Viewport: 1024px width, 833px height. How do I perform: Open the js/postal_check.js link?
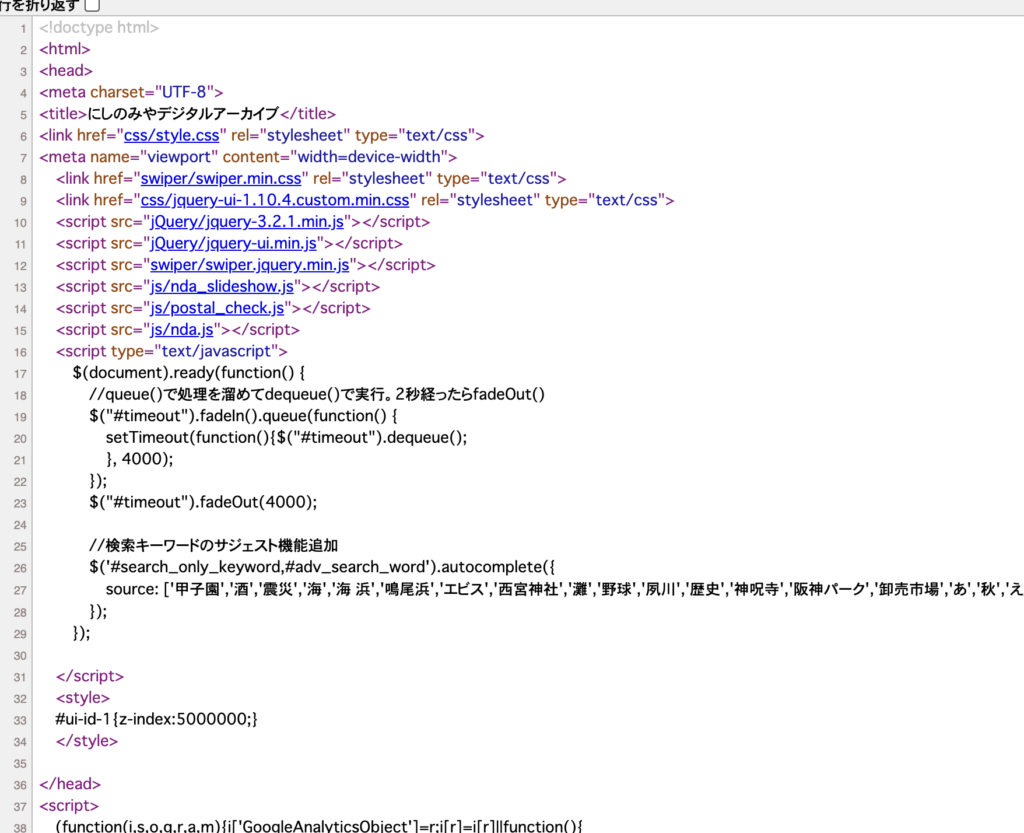(x=217, y=307)
